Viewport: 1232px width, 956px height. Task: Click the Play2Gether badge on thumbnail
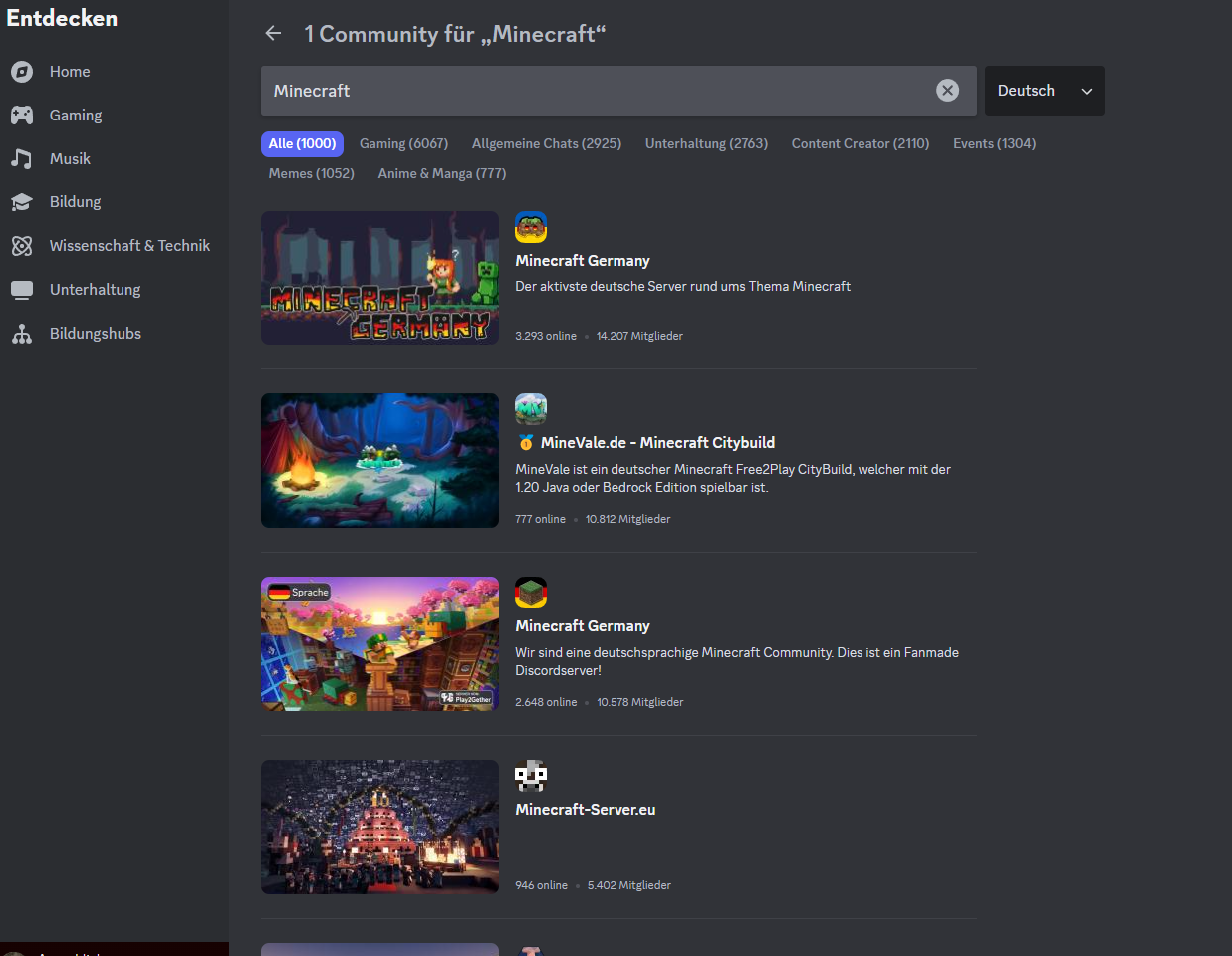pos(467,699)
